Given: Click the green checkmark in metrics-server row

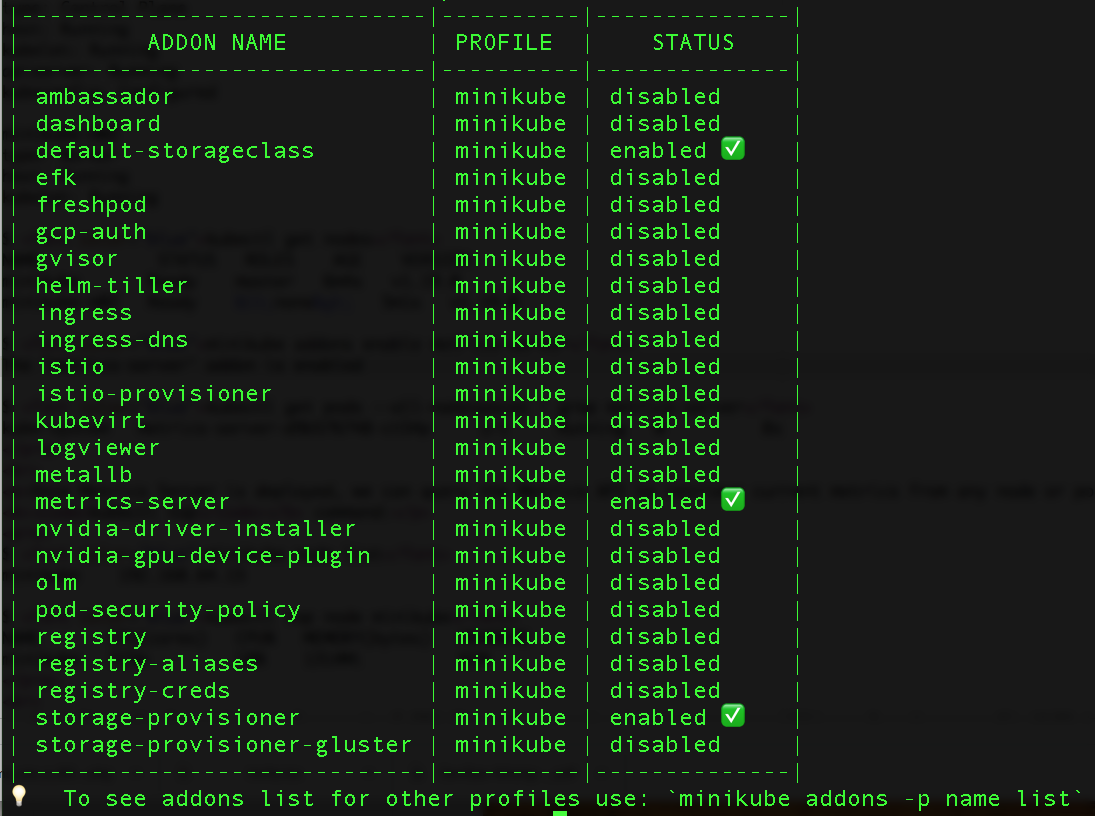Looking at the screenshot, I should (733, 500).
